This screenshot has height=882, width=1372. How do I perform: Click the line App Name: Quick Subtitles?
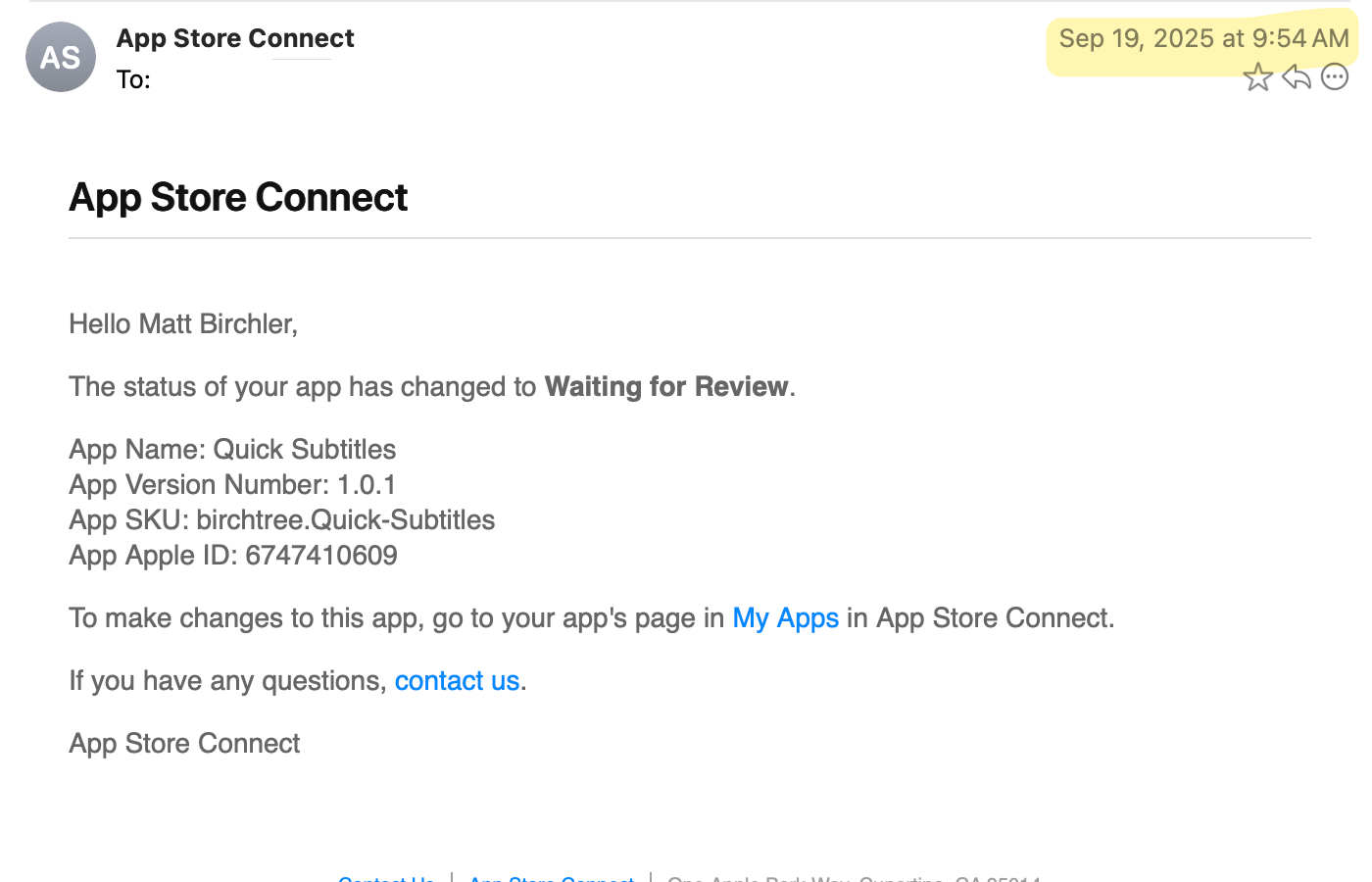tap(232, 450)
